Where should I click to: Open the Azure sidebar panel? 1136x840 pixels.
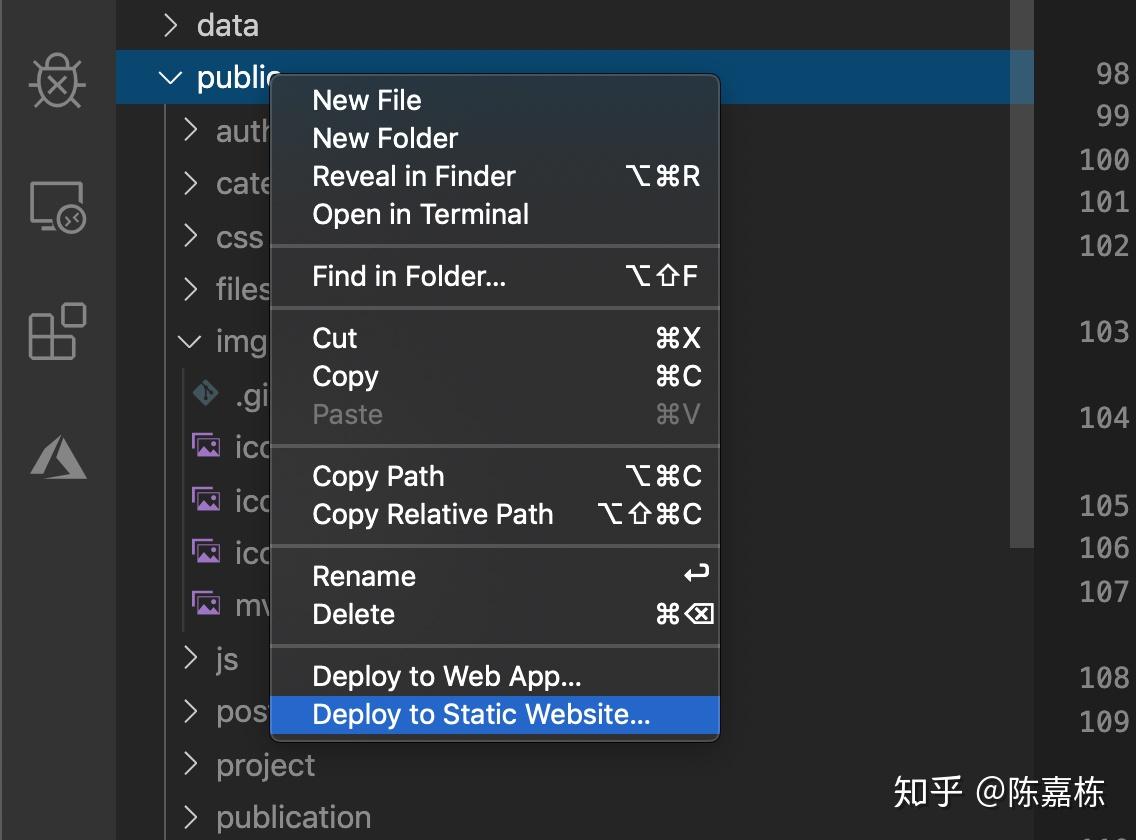pos(58,458)
